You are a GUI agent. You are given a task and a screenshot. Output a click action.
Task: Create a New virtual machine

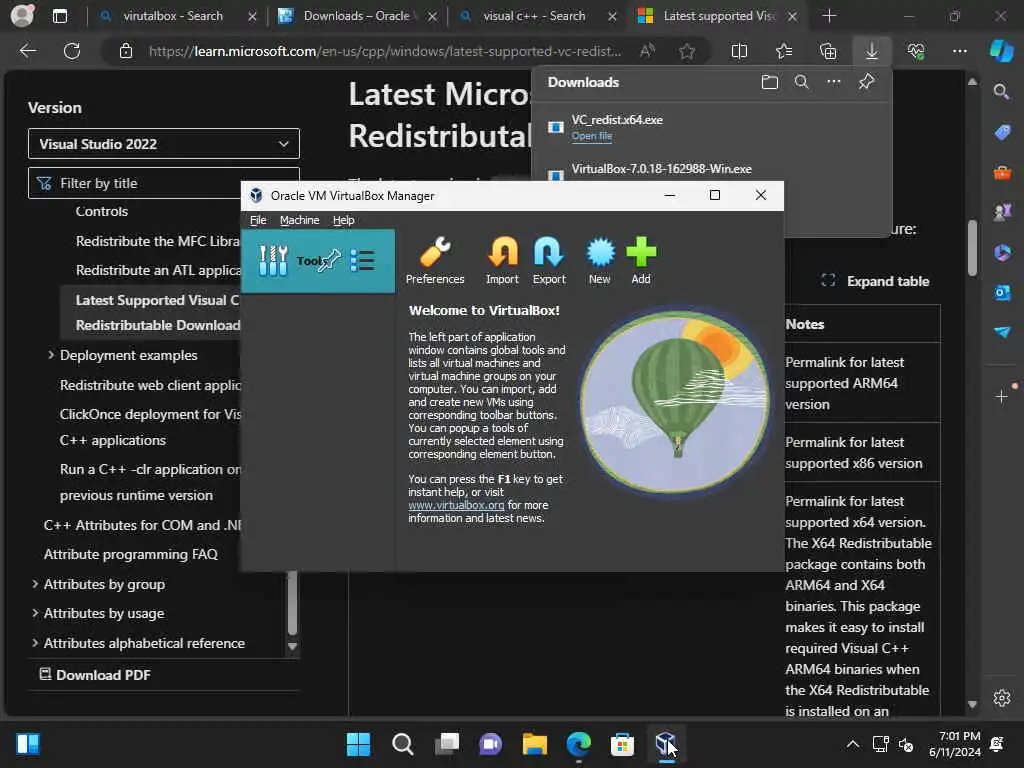click(x=600, y=261)
